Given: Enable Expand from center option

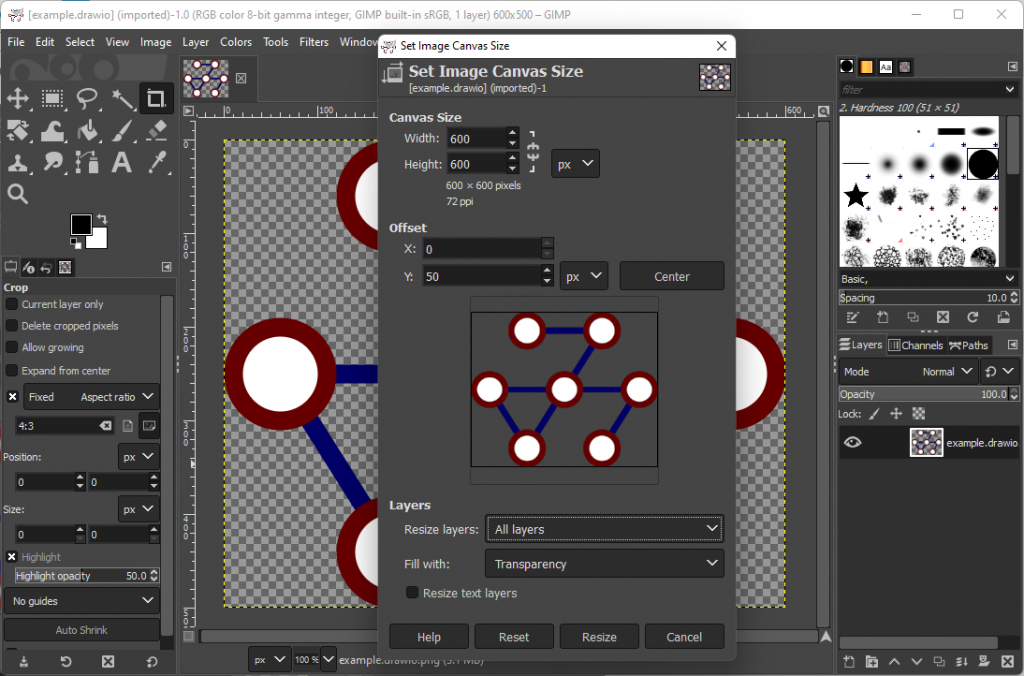Looking at the screenshot, I should [12, 371].
